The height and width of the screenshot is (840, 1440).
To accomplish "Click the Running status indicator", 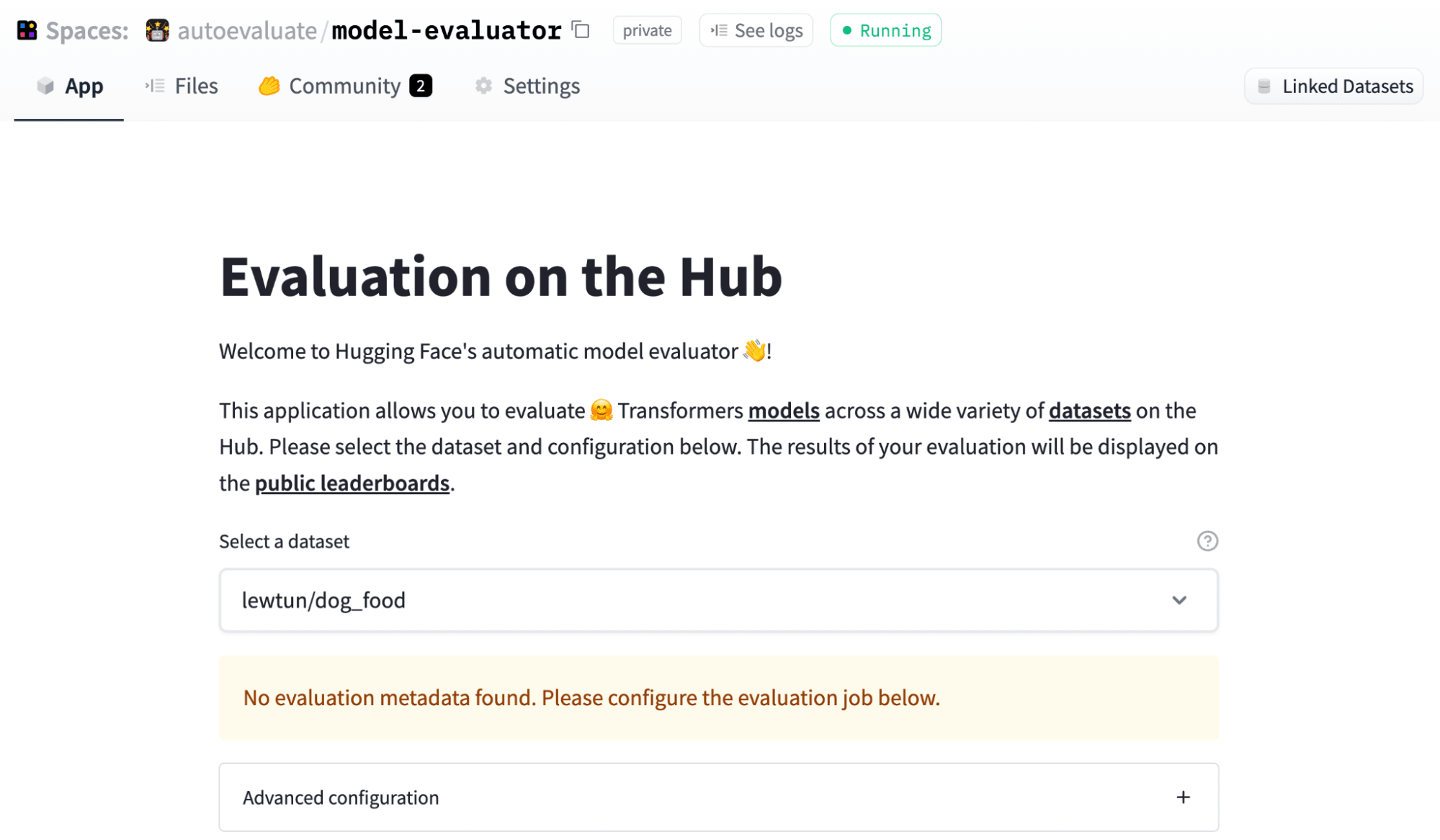I will tap(885, 30).
